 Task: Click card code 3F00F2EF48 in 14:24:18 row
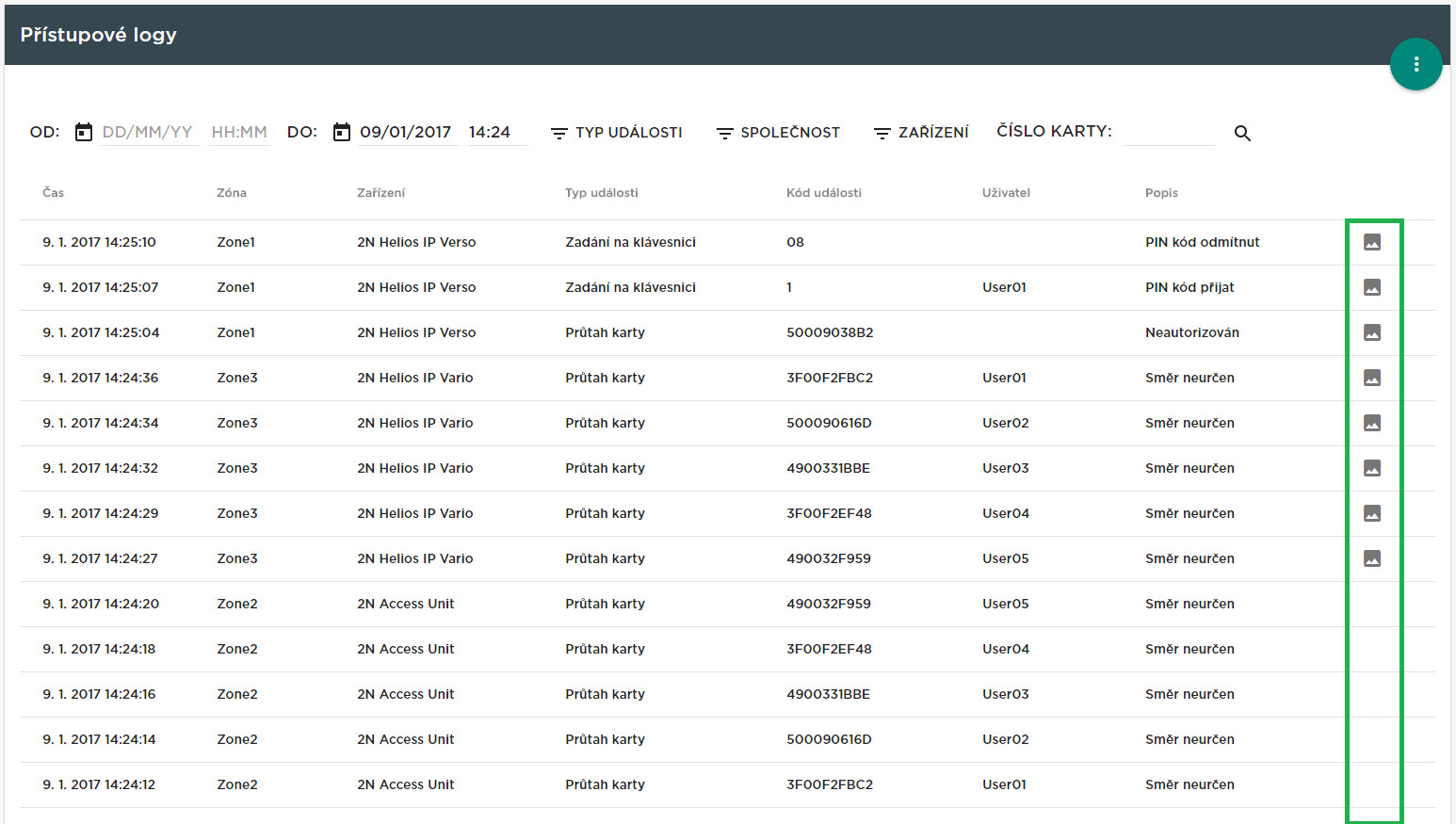829,649
